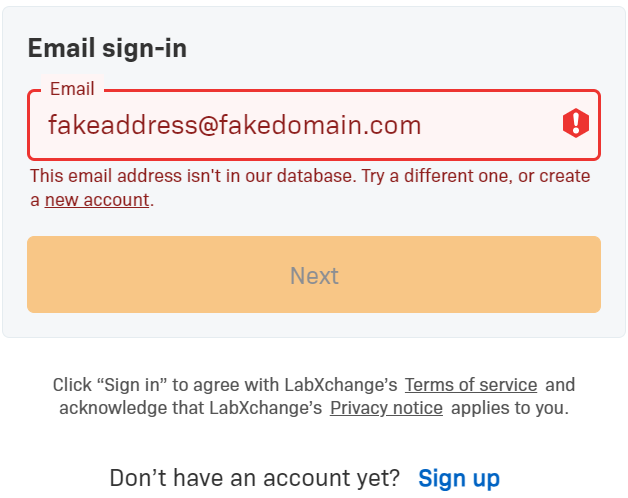Click the "Don't have an account yet?" text
Screen dimensions: 628x498
click(254, 478)
